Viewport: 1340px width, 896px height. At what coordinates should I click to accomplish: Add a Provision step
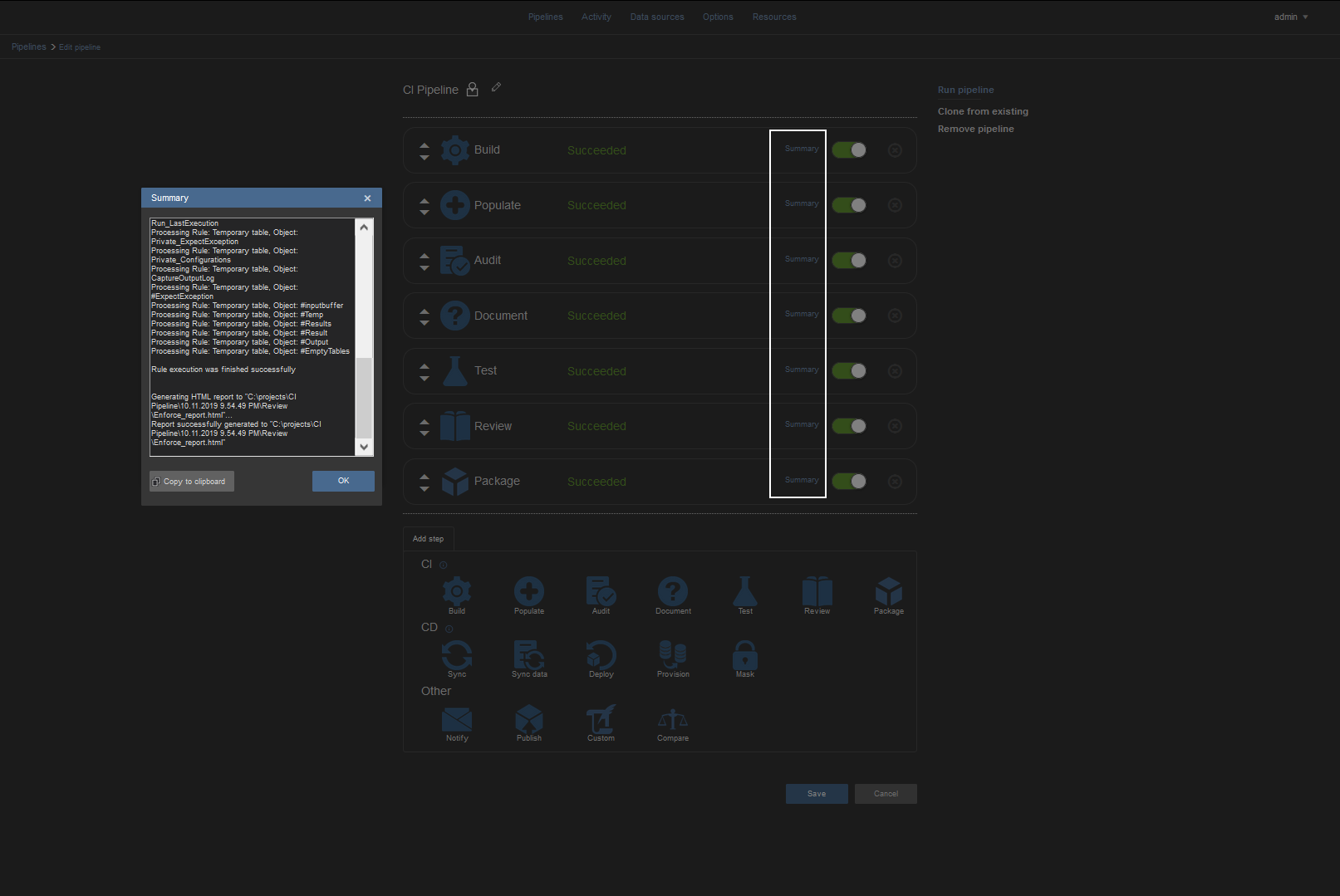[x=673, y=654]
